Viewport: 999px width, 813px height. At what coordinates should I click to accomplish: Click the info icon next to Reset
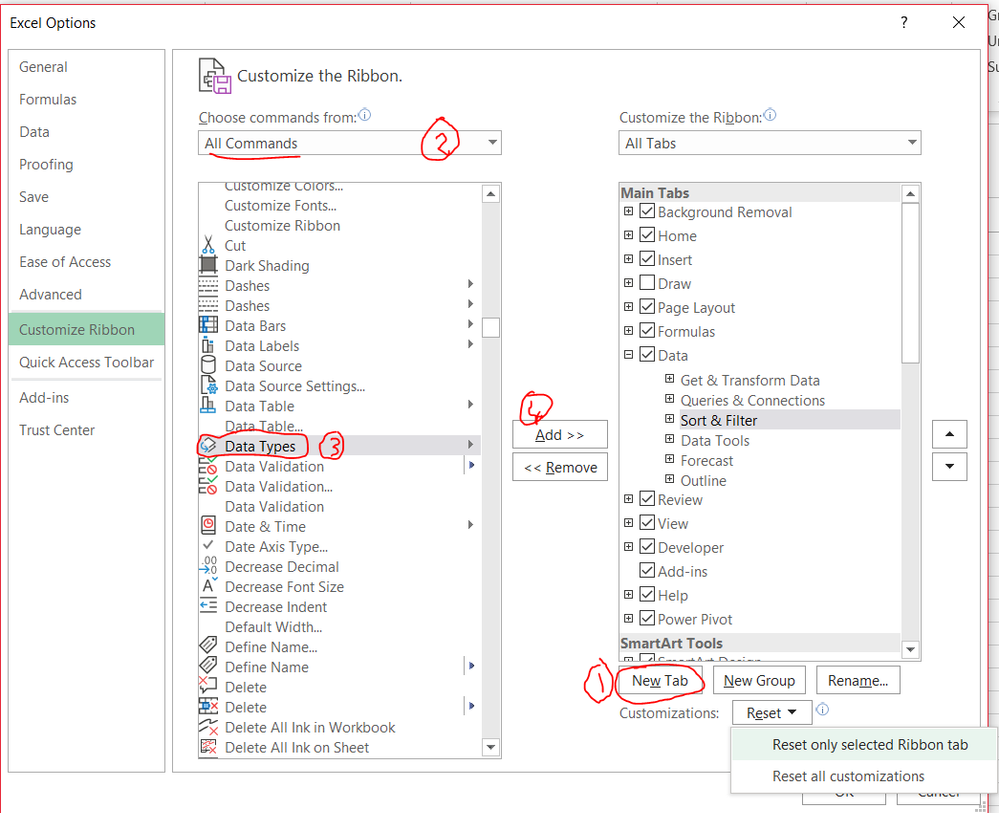823,709
